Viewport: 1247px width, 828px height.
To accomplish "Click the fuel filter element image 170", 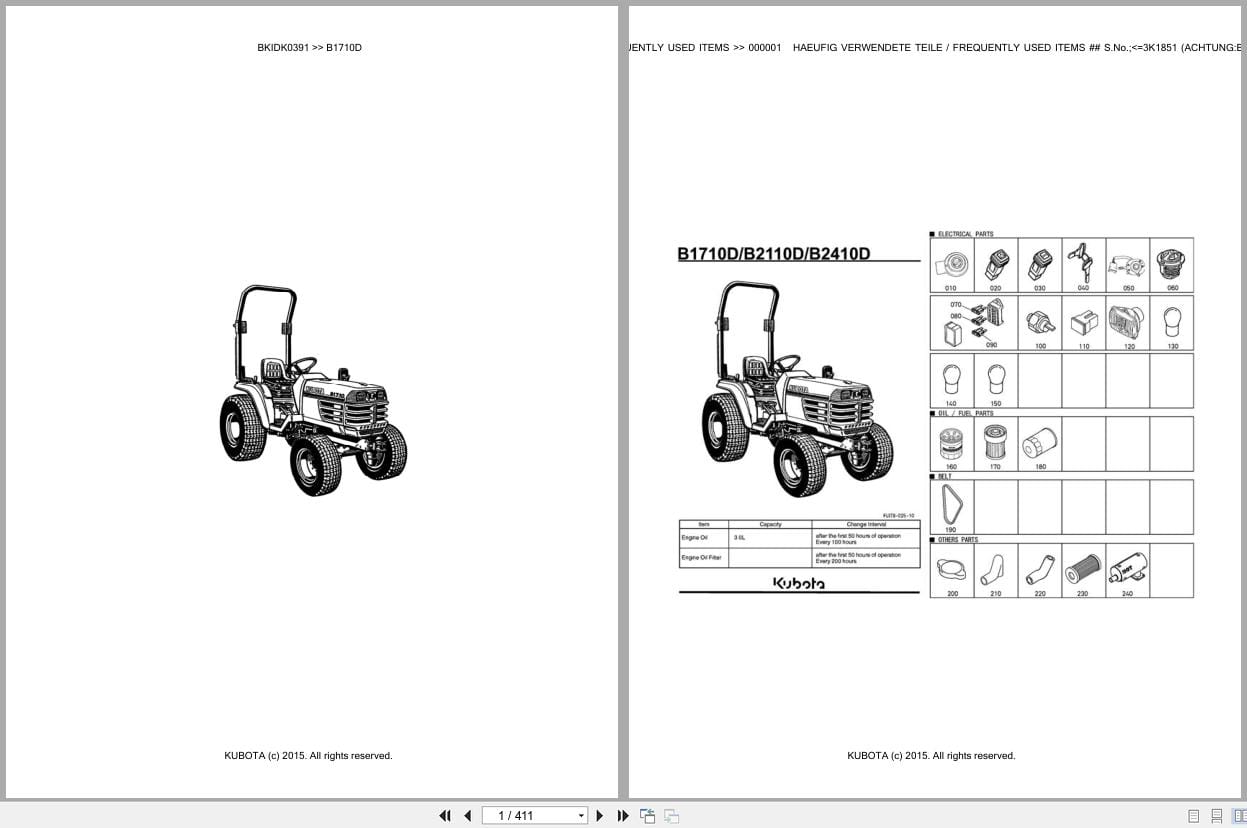I will coord(996,443).
